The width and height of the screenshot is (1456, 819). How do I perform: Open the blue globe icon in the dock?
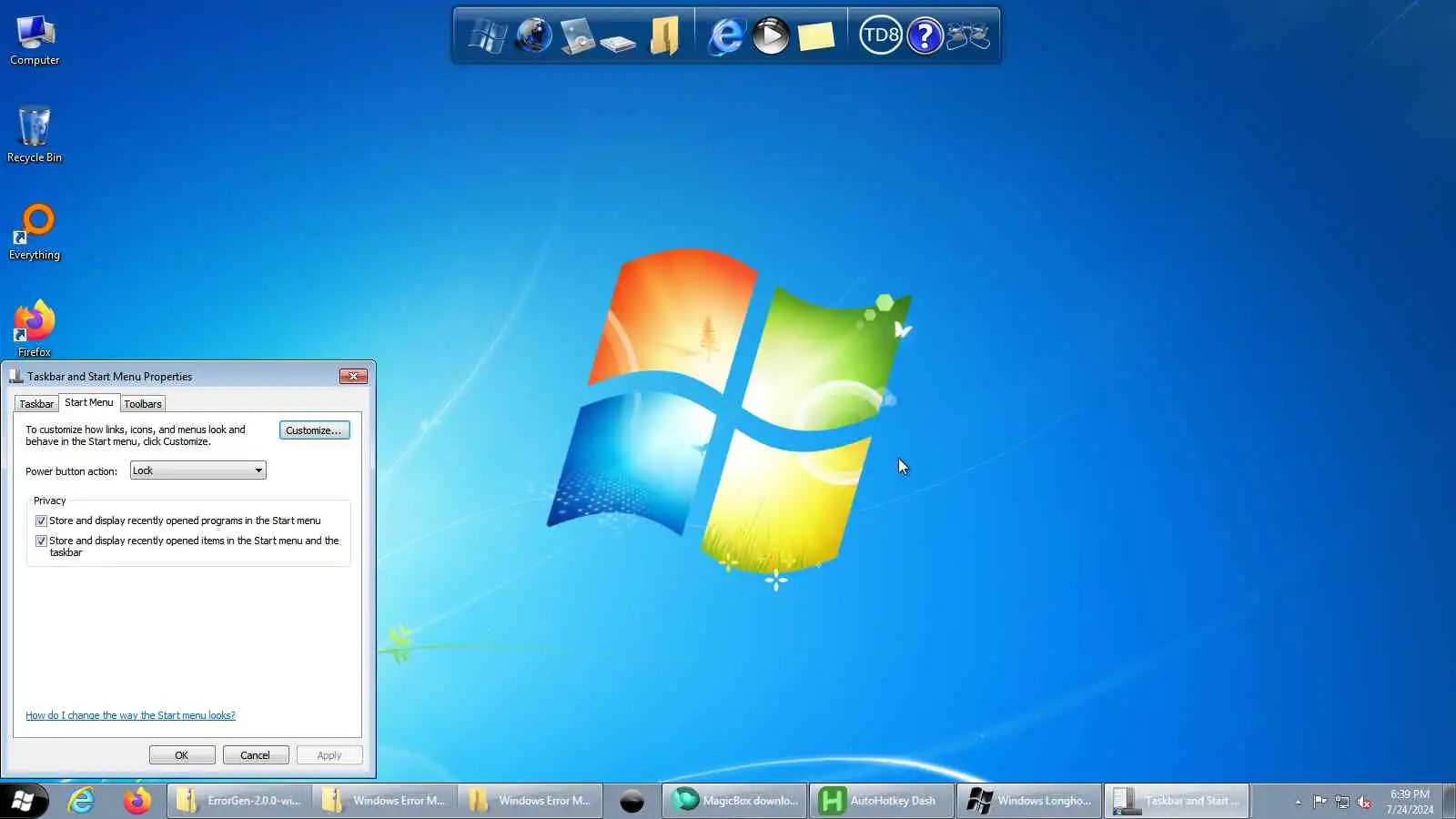(x=534, y=35)
